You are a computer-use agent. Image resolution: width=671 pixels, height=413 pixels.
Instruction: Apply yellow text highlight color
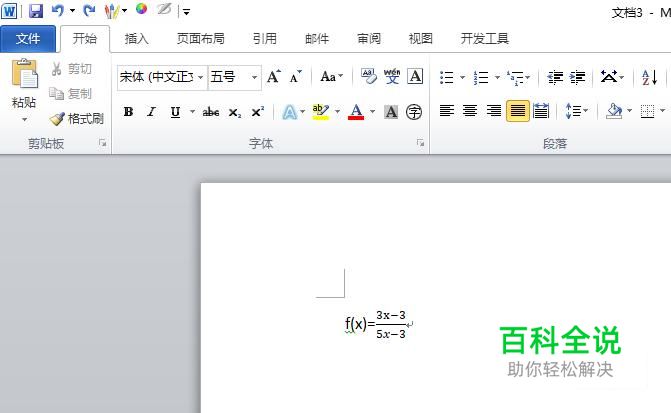tap(321, 112)
